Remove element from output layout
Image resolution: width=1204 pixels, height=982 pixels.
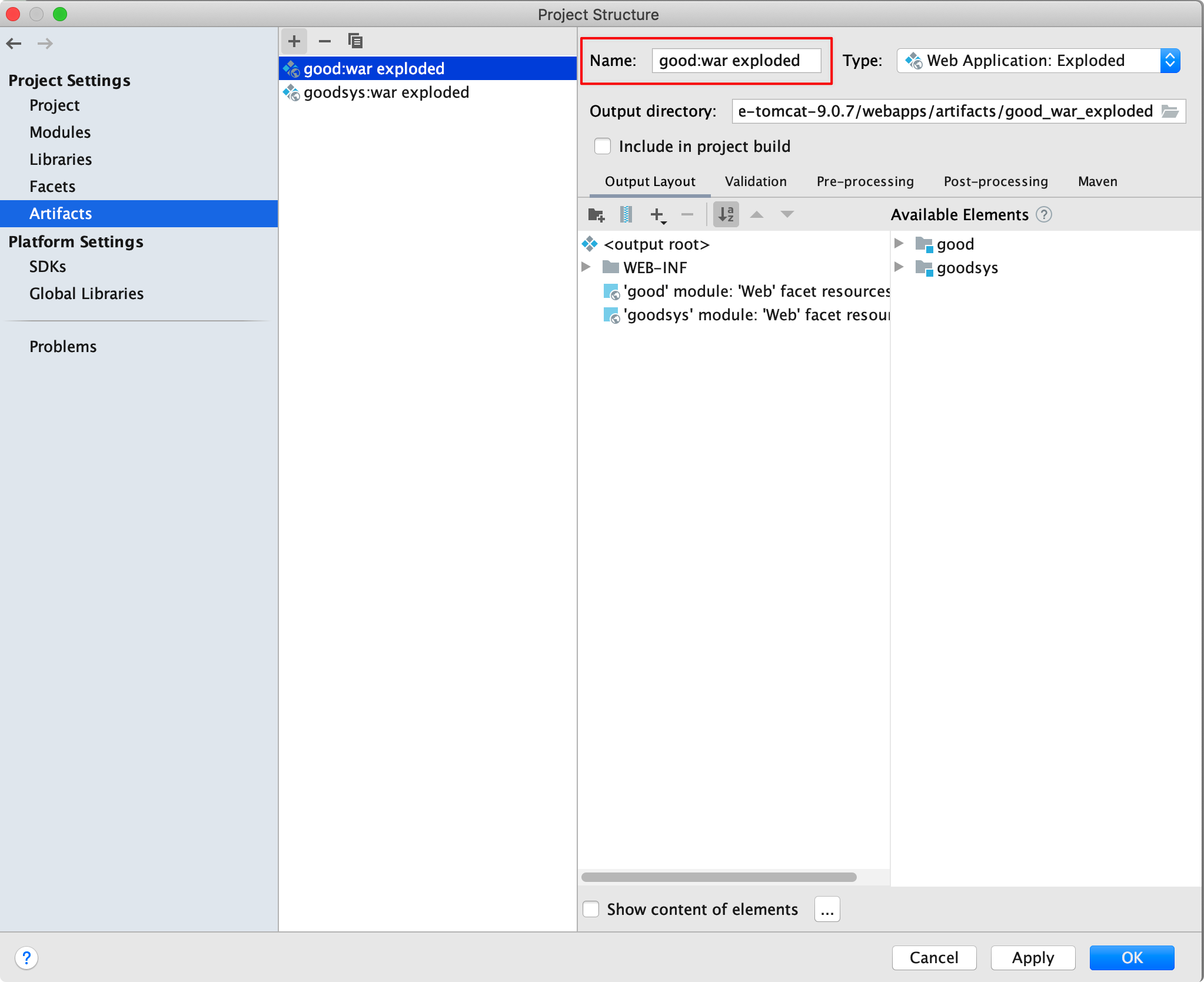coord(687,215)
